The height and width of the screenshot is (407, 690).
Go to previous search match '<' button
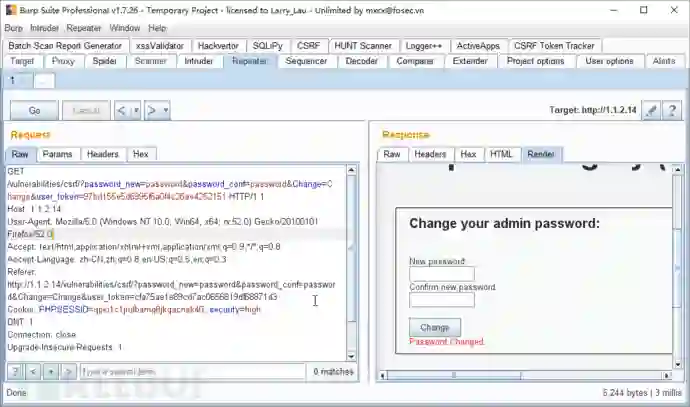[33, 372]
